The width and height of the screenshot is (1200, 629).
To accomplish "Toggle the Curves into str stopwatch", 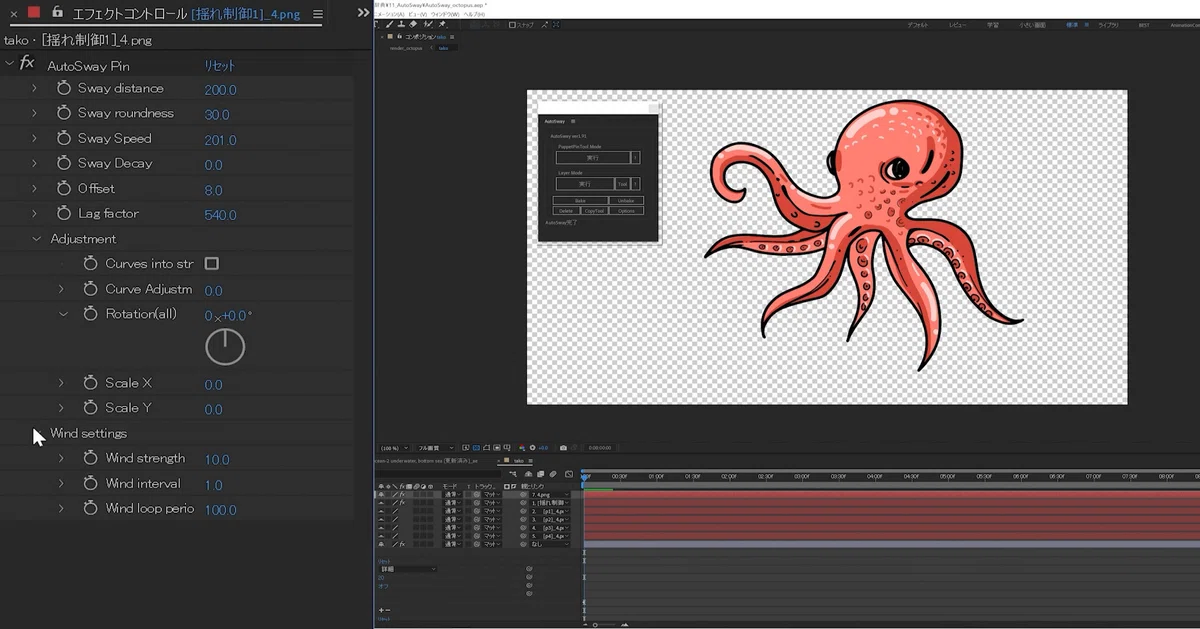I will (x=91, y=264).
